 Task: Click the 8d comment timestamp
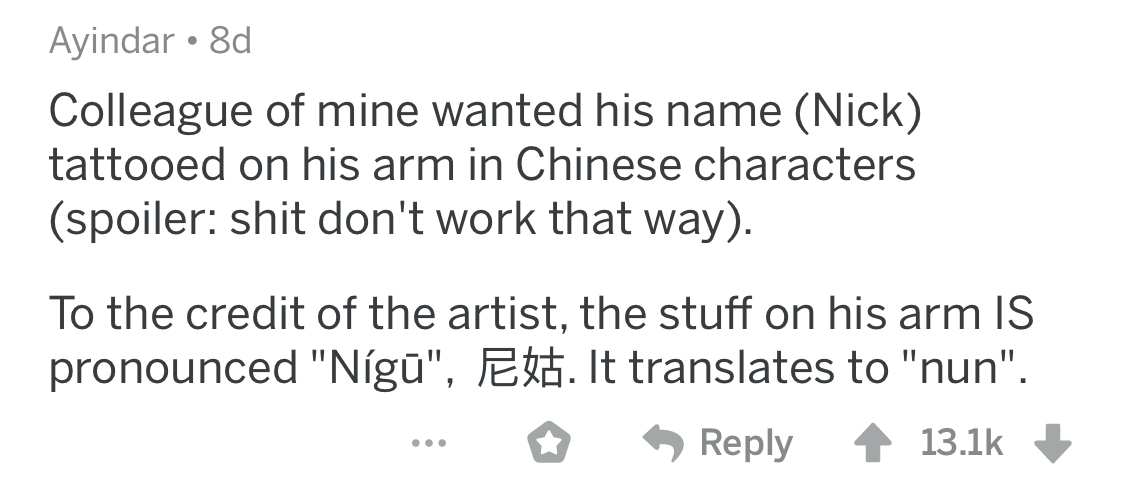point(231,41)
